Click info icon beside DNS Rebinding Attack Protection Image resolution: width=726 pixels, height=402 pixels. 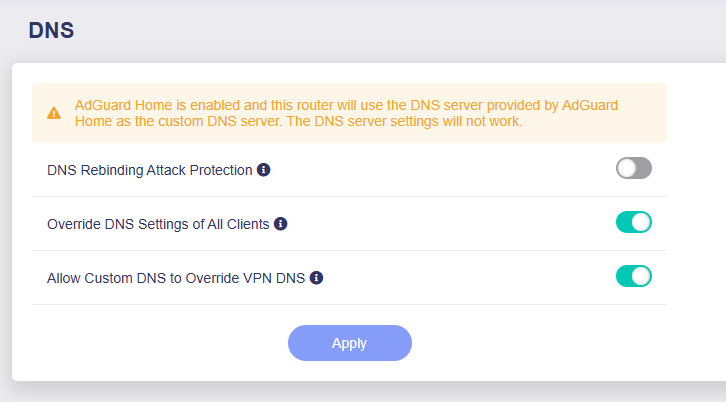pyautogui.click(x=264, y=170)
